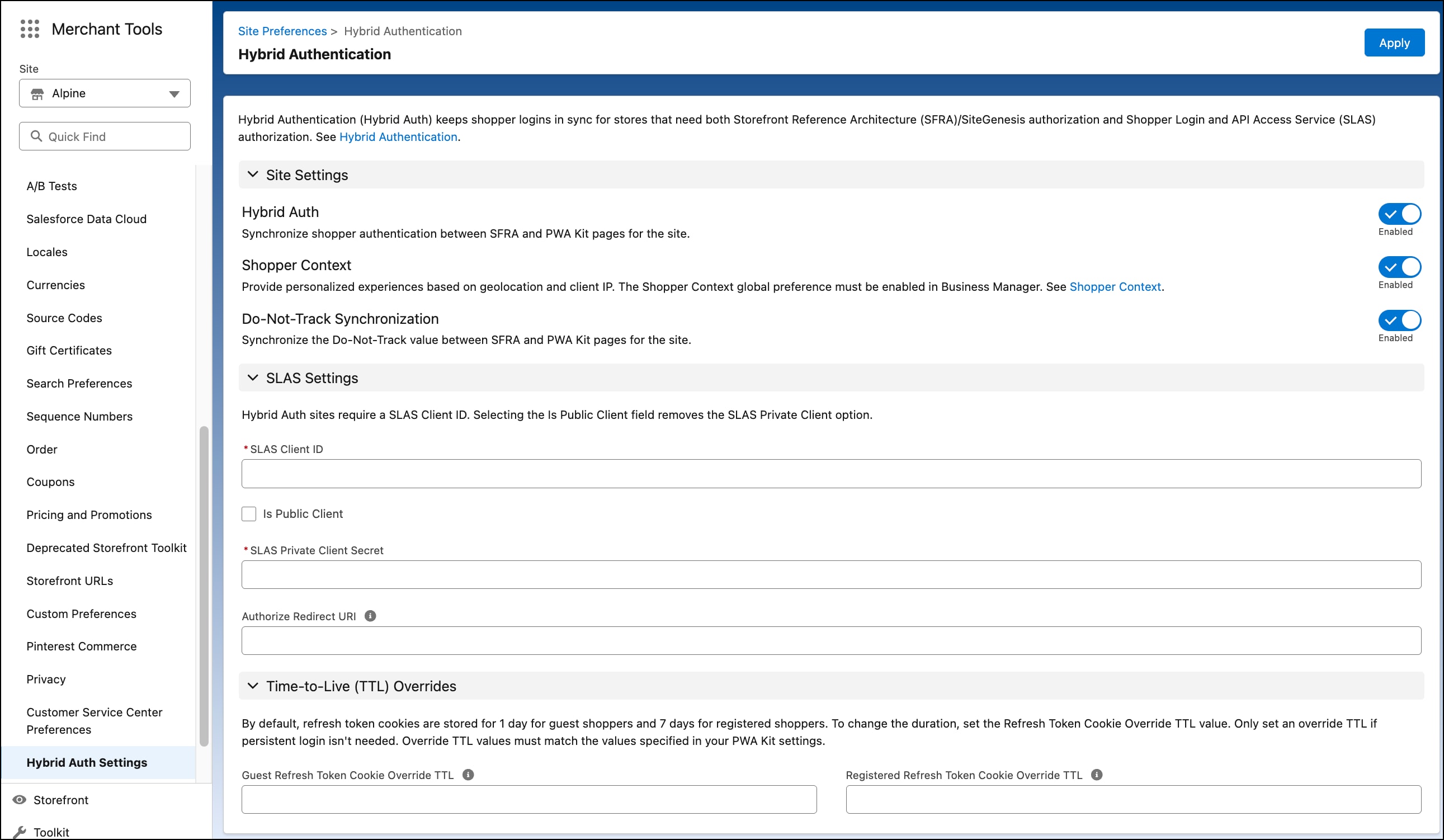Image resolution: width=1444 pixels, height=840 pixels.
Task: Select Order in sidebar
Action: tap(42, 449)
